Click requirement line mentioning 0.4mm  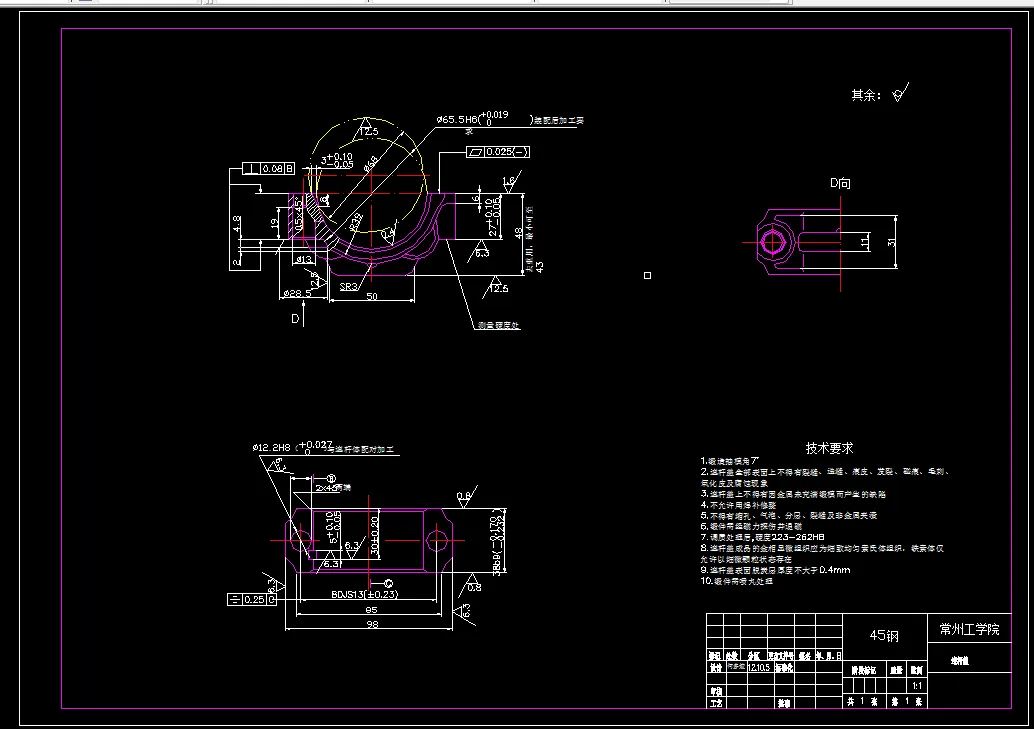point(775,570)
